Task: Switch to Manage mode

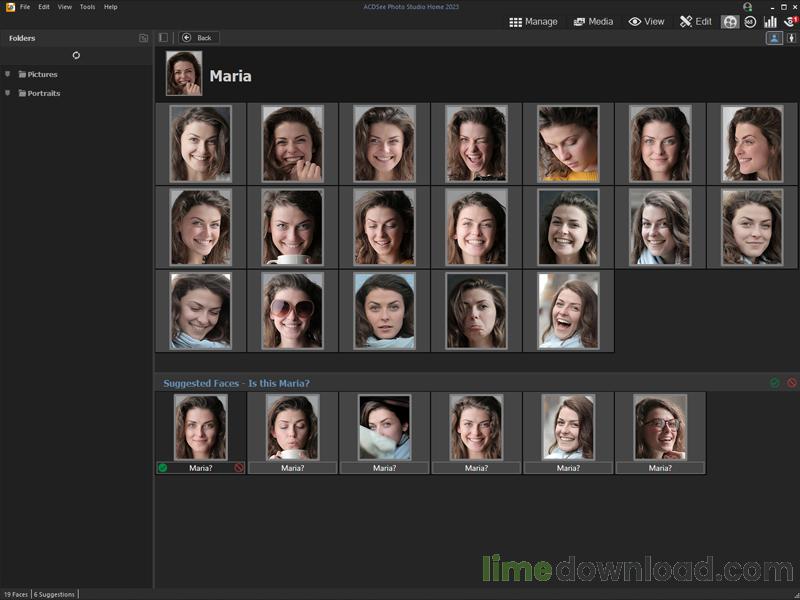Action: [x=533, y=21]
